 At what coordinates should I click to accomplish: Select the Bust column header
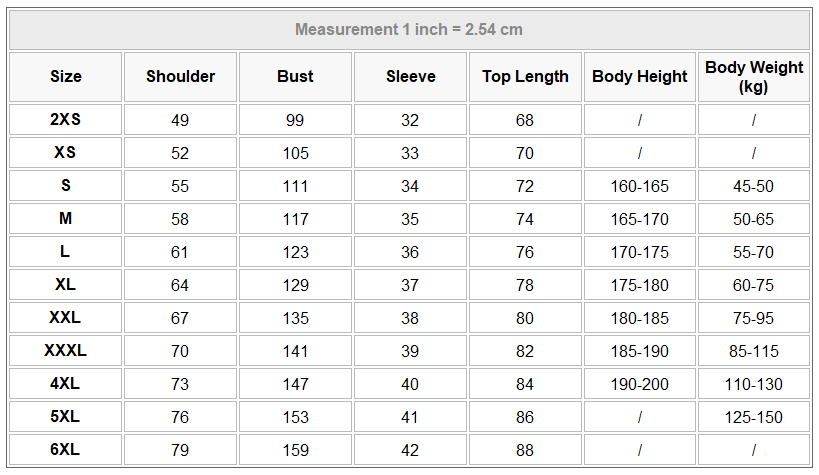click(x=295, y=77)
